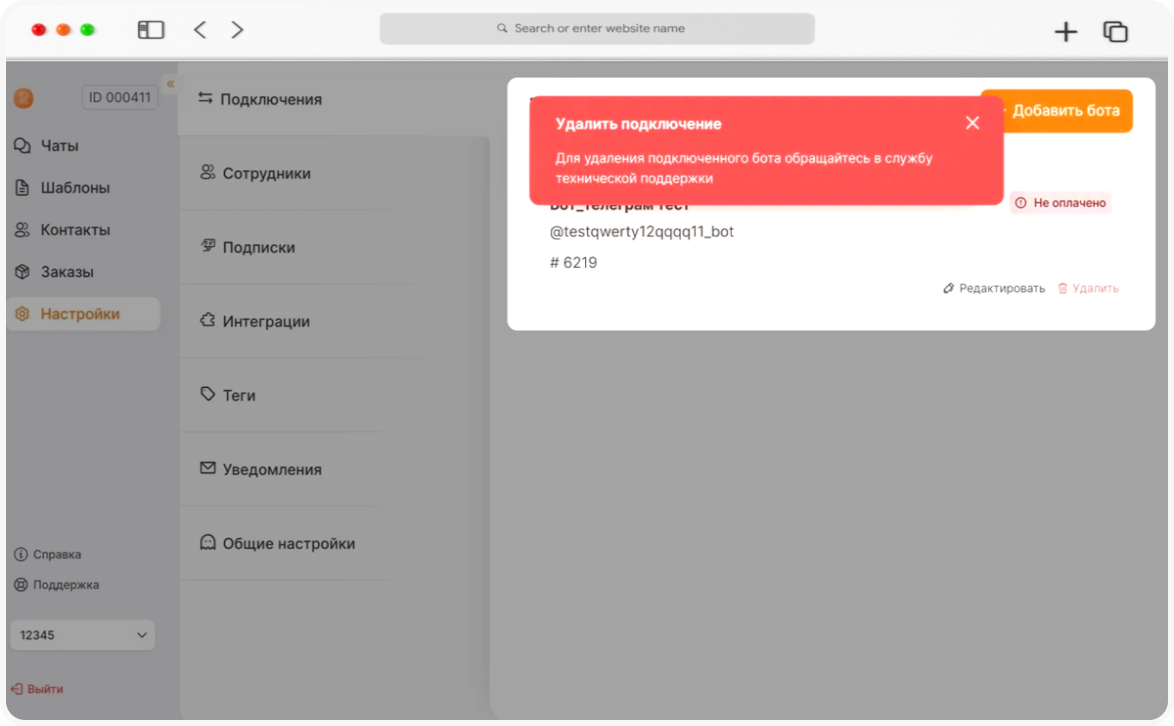Click the Заказы box icon

pyautogui.click(x=22, y=272)
